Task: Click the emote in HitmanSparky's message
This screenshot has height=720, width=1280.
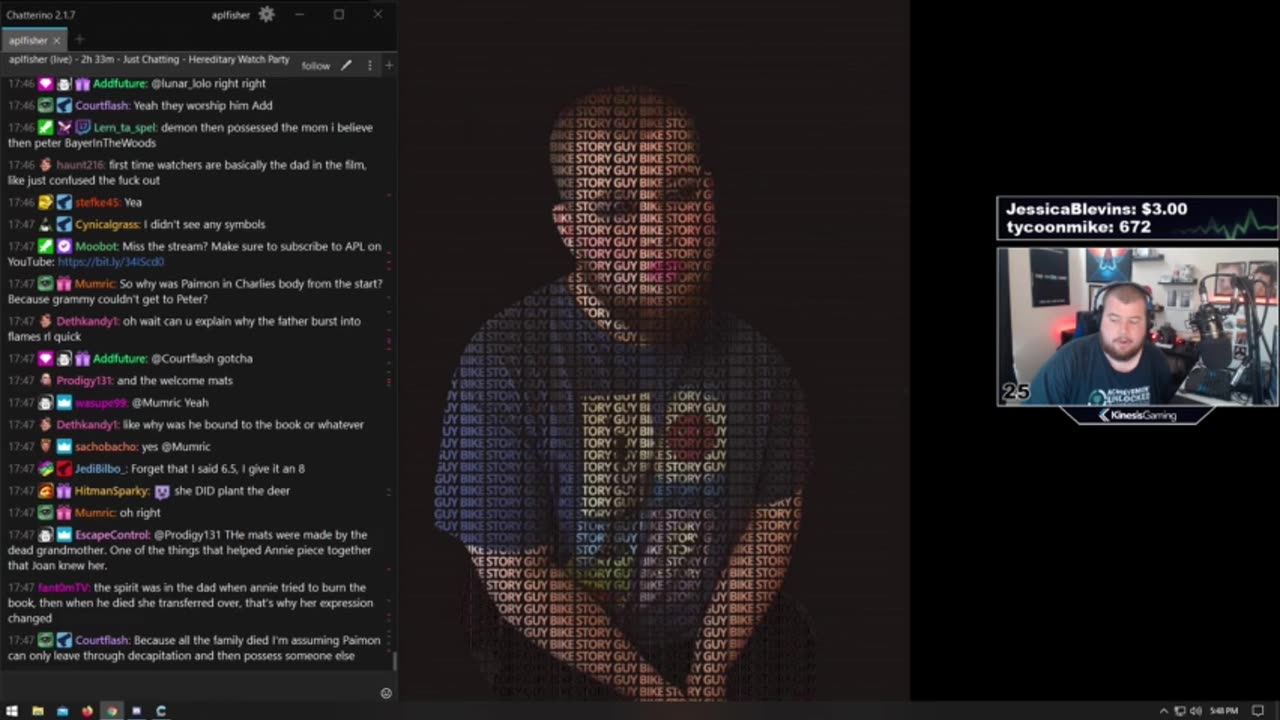Action: [x=162, y=491]
